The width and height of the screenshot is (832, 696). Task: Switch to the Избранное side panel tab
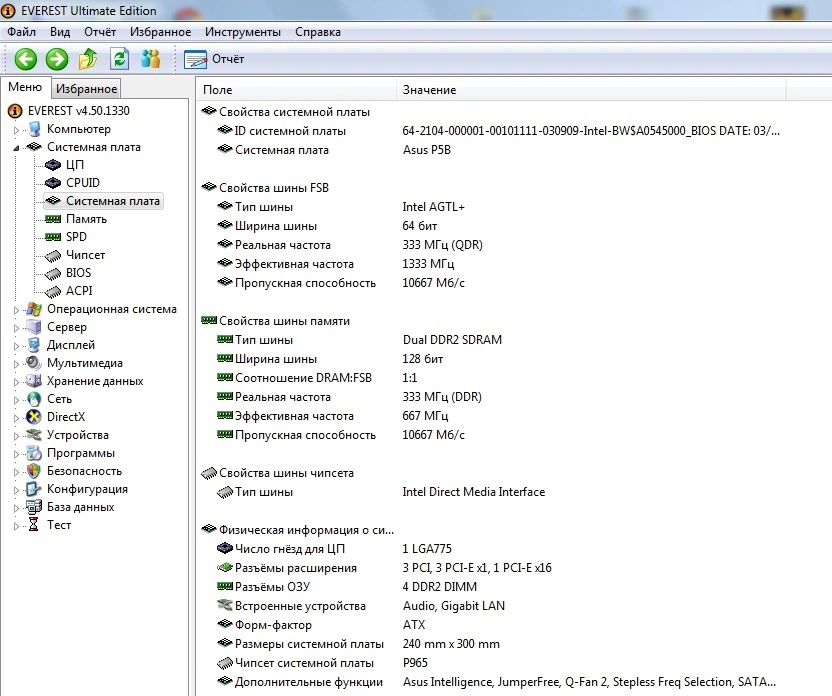pos(86,89)
